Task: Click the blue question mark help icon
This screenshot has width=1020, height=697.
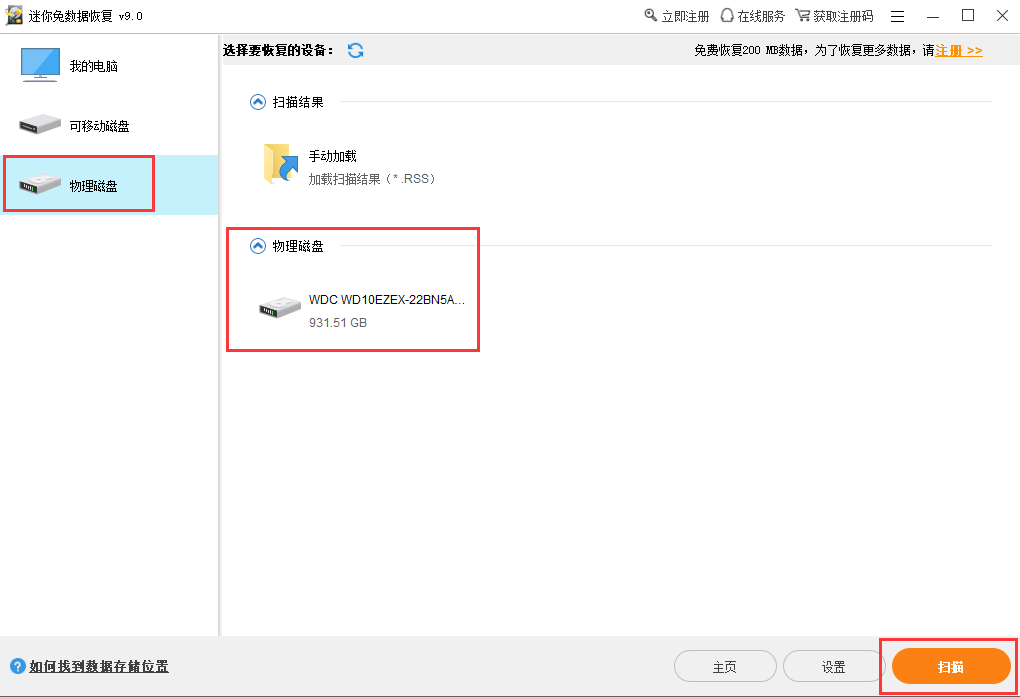Action: [18, 666]
